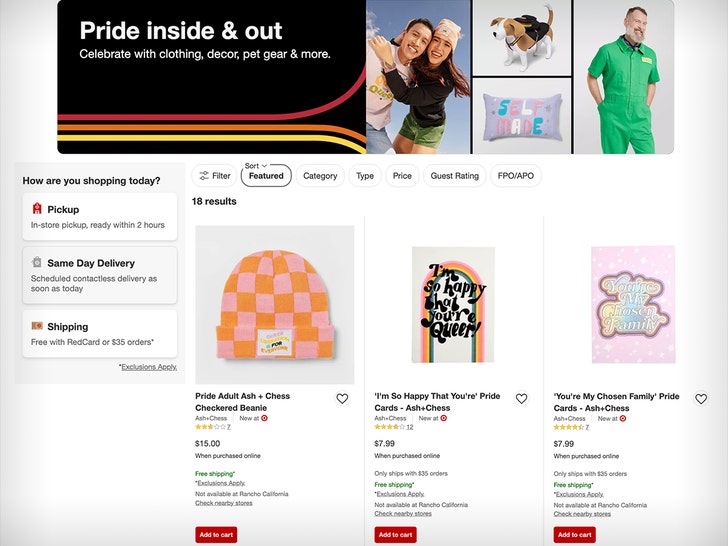728x546 pixels.
Task: Open the Exclusions Apply link under Shipping
Action: tap(148, 367)
